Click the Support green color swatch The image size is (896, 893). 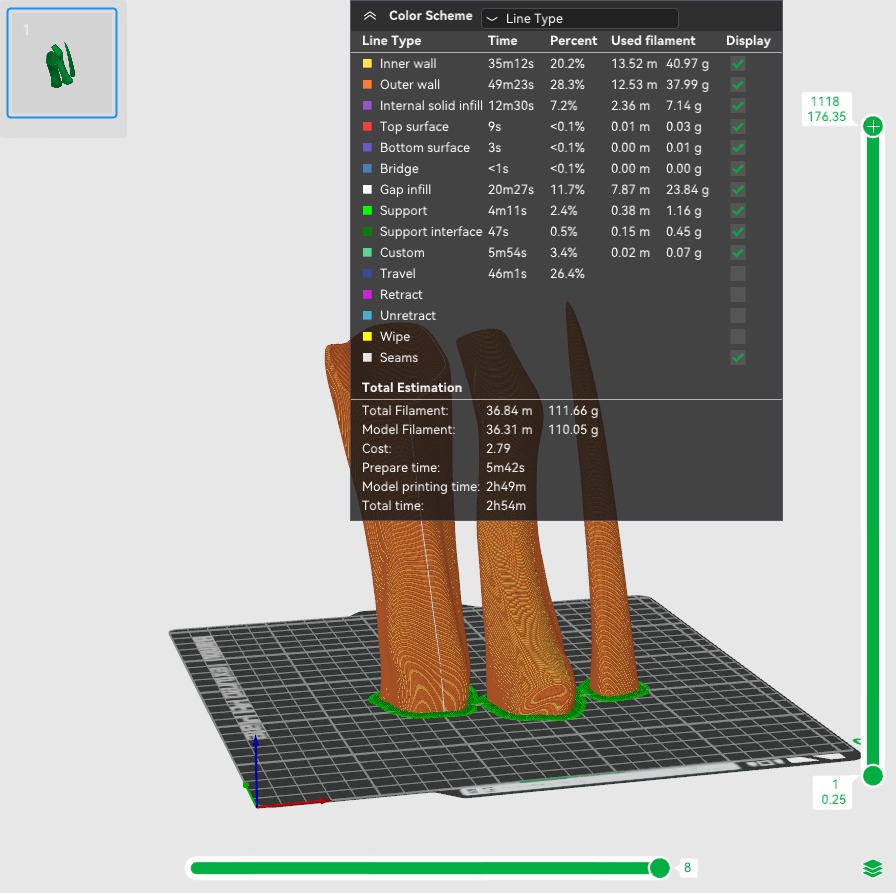(367, 211)
